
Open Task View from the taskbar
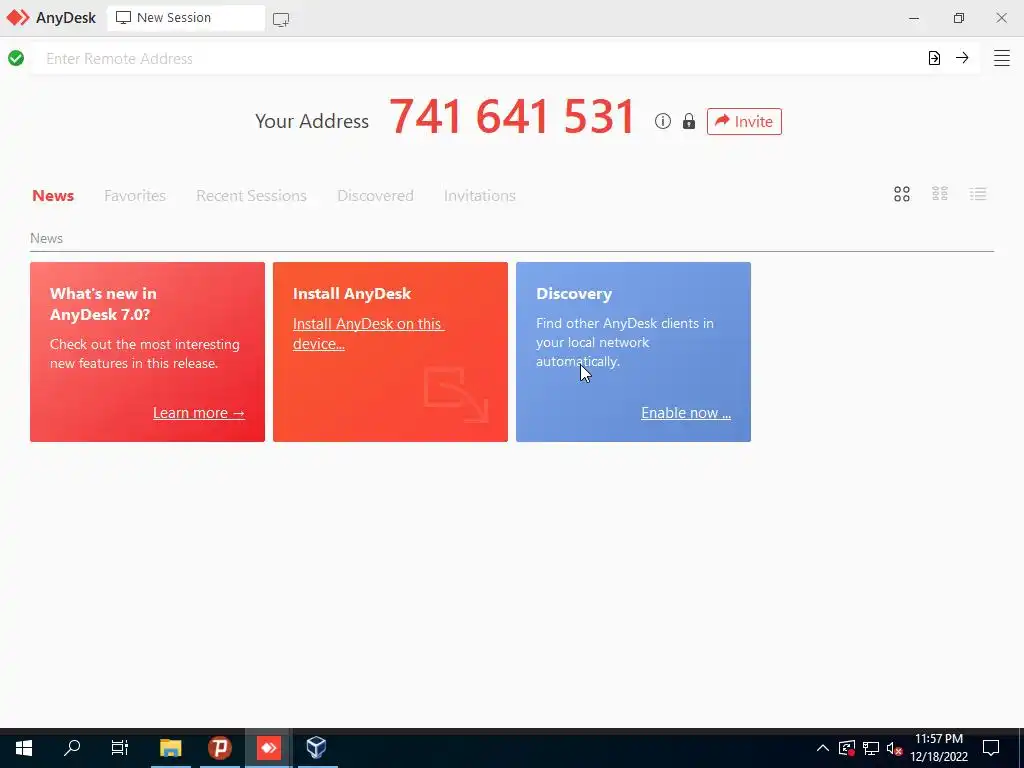pos(120,747)
